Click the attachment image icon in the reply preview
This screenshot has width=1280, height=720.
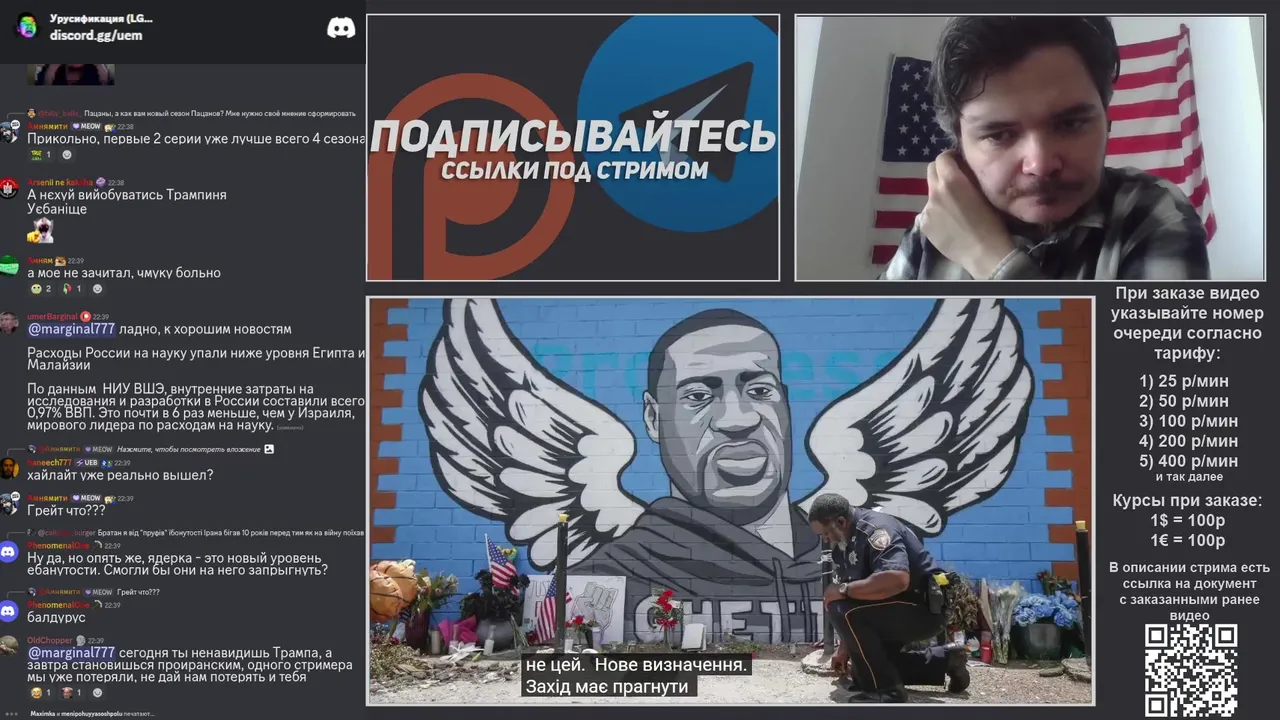pos(268,449)
